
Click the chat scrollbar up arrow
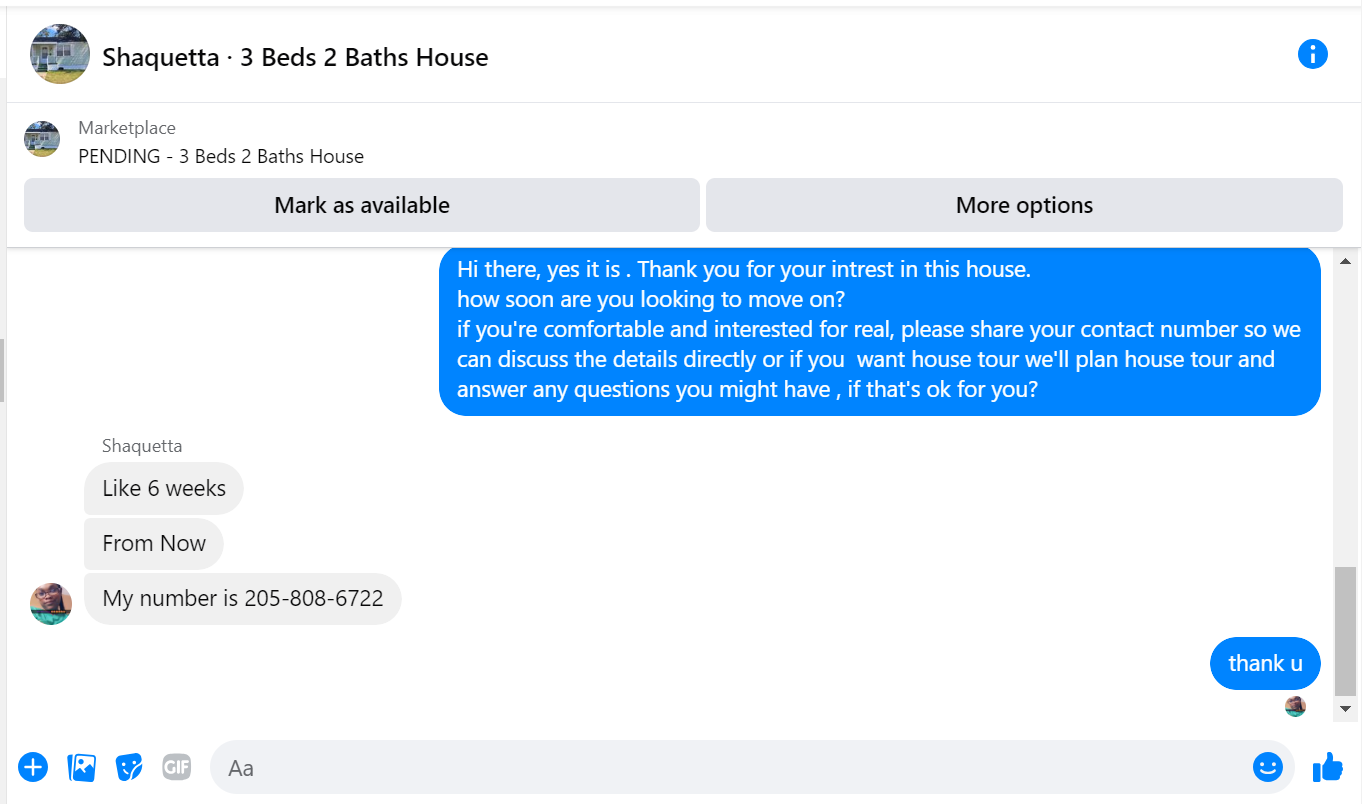pyautogui.click(x=1346, y=260)
